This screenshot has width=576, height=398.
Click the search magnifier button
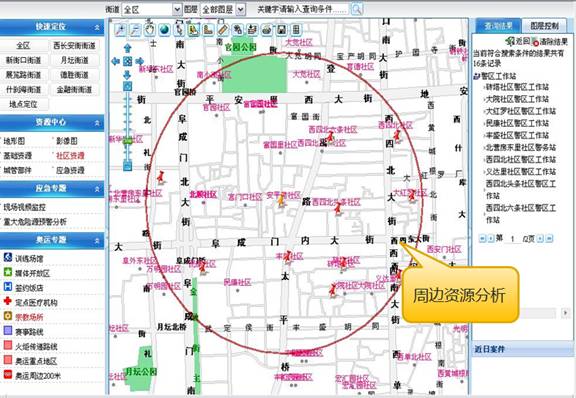[x=357, y=9]
